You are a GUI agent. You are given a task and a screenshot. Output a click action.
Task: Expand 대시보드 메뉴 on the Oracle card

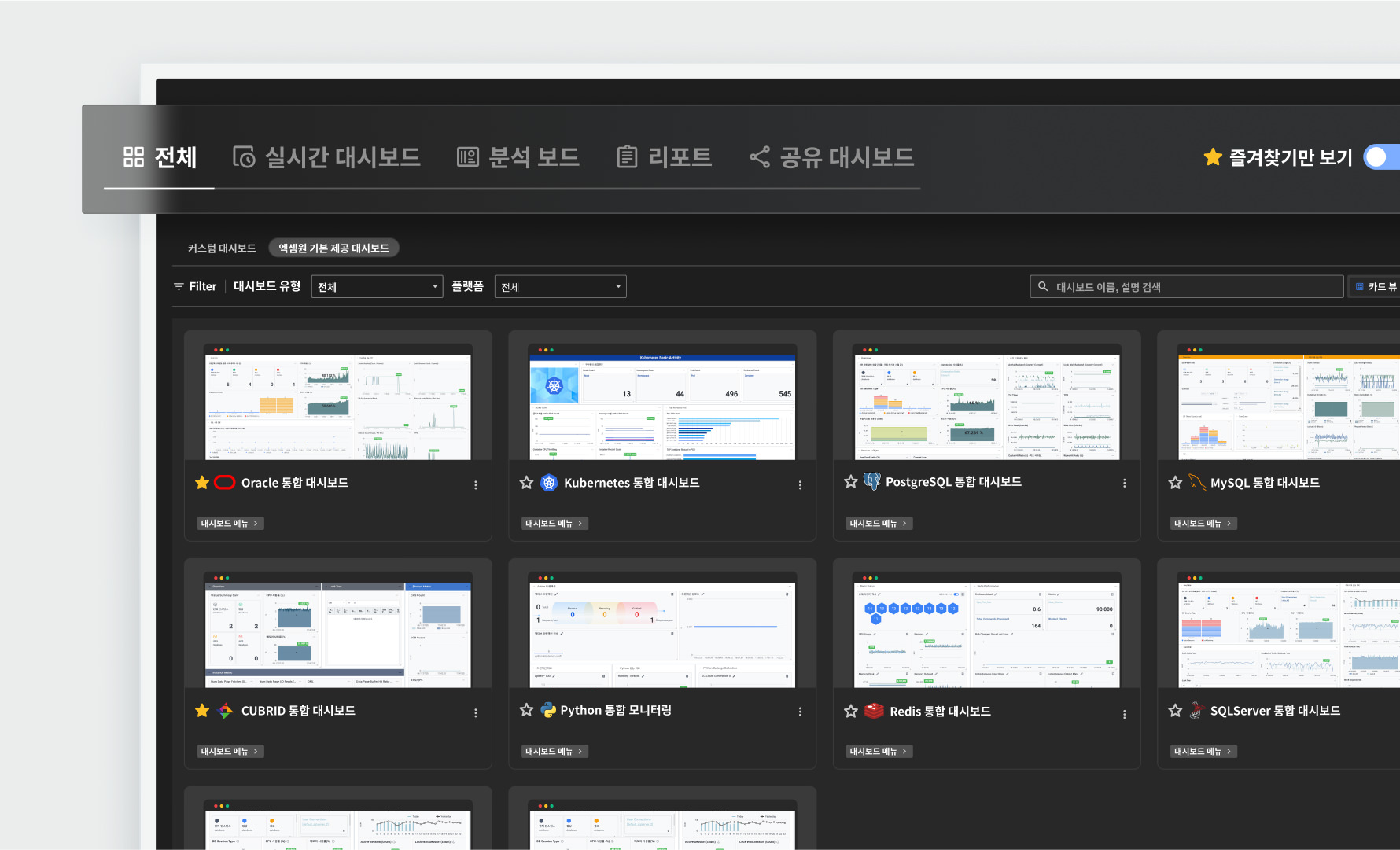coord(230,524)
